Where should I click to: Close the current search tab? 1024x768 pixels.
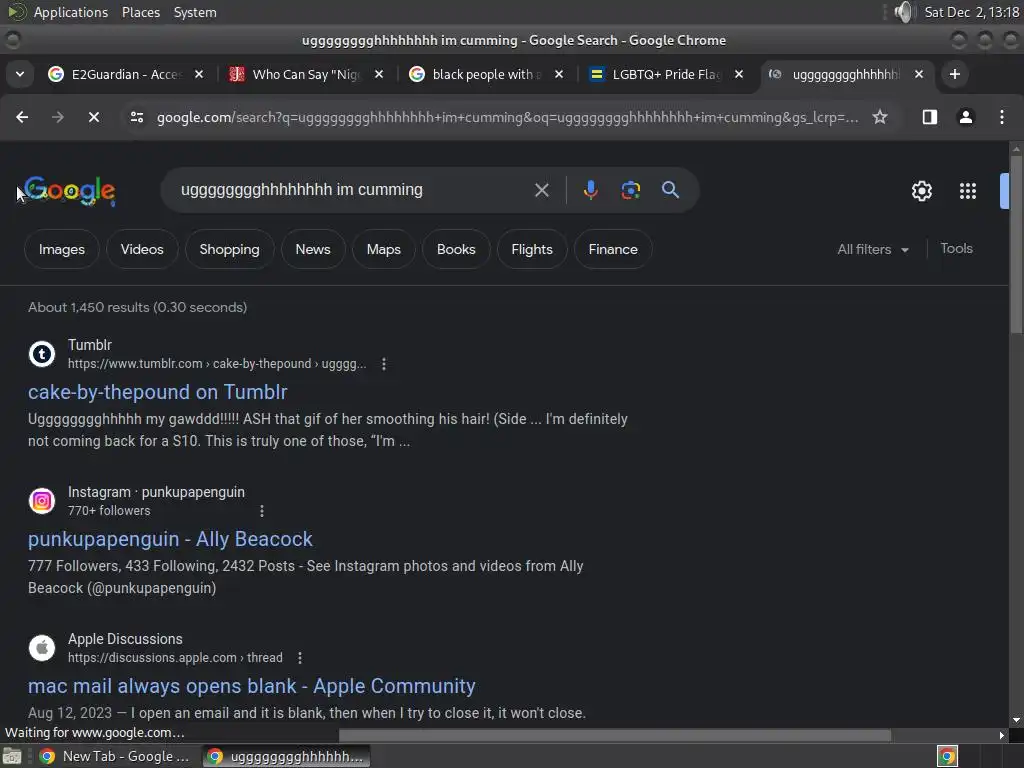(919, 74)
